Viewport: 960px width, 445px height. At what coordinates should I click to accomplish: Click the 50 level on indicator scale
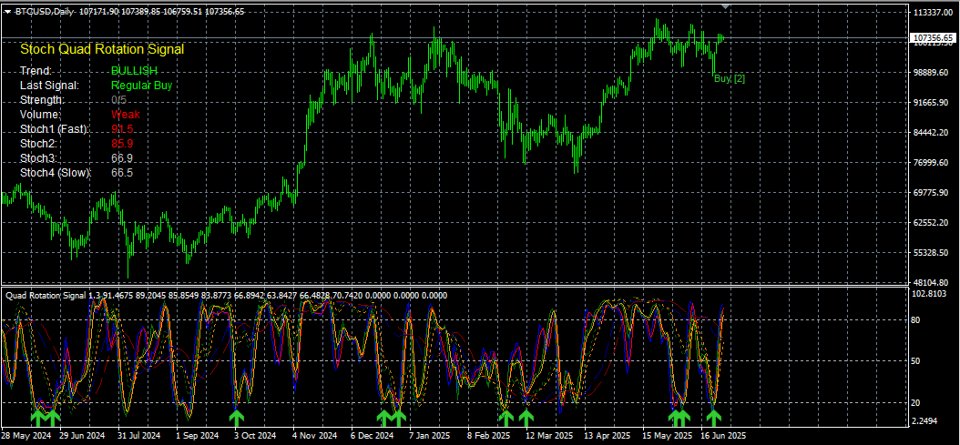point(917,361)
